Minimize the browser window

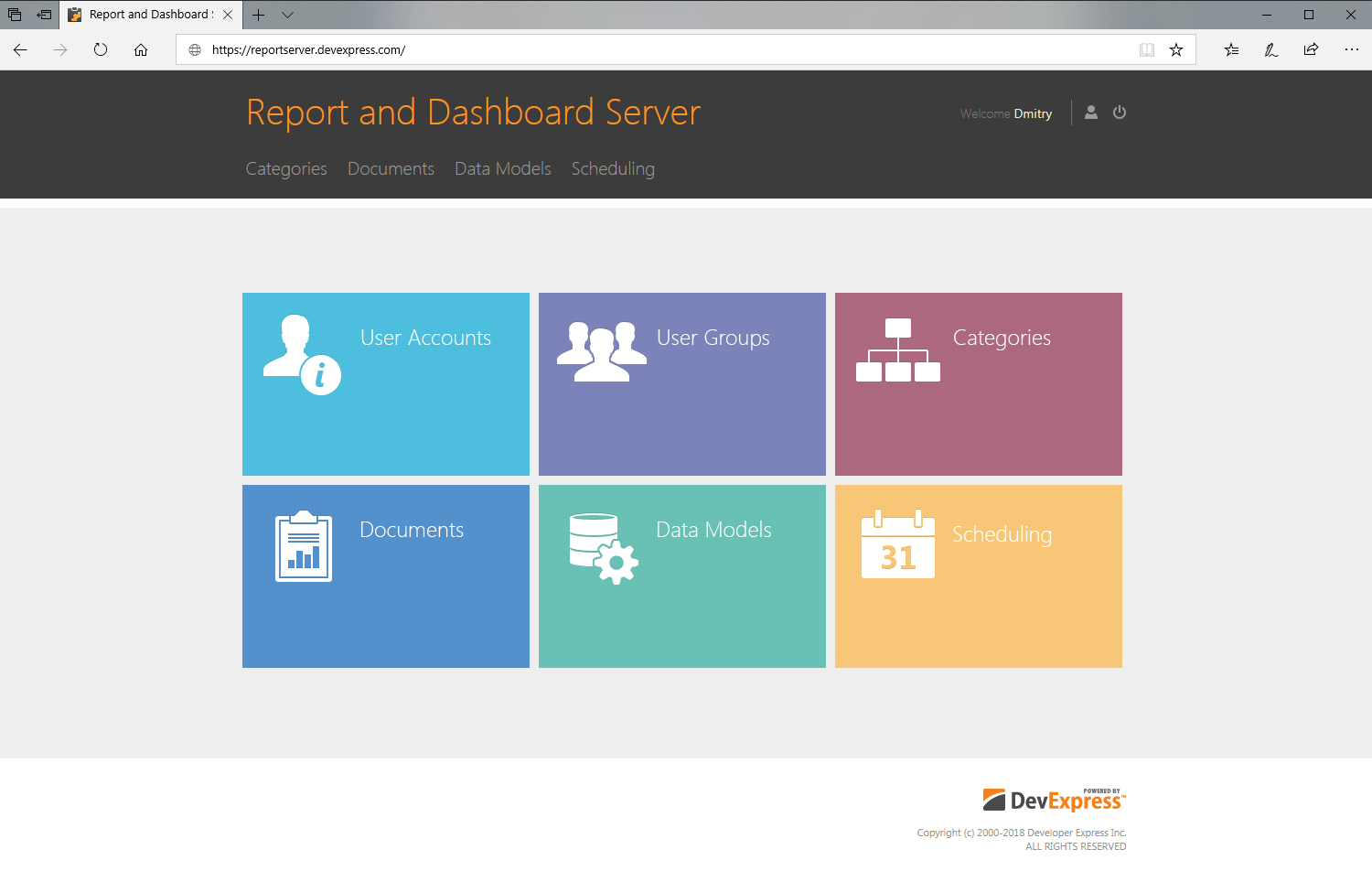1267,15
